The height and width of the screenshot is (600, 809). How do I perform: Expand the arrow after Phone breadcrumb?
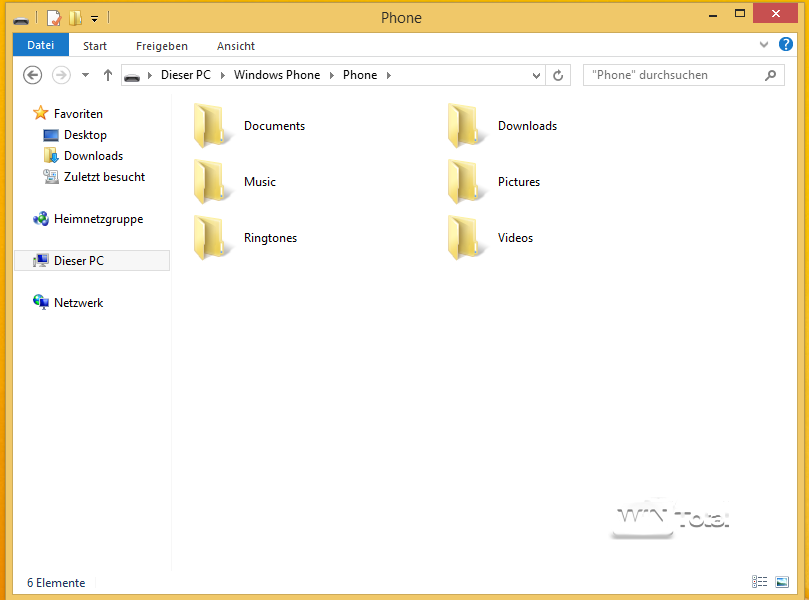pos(389,75)
